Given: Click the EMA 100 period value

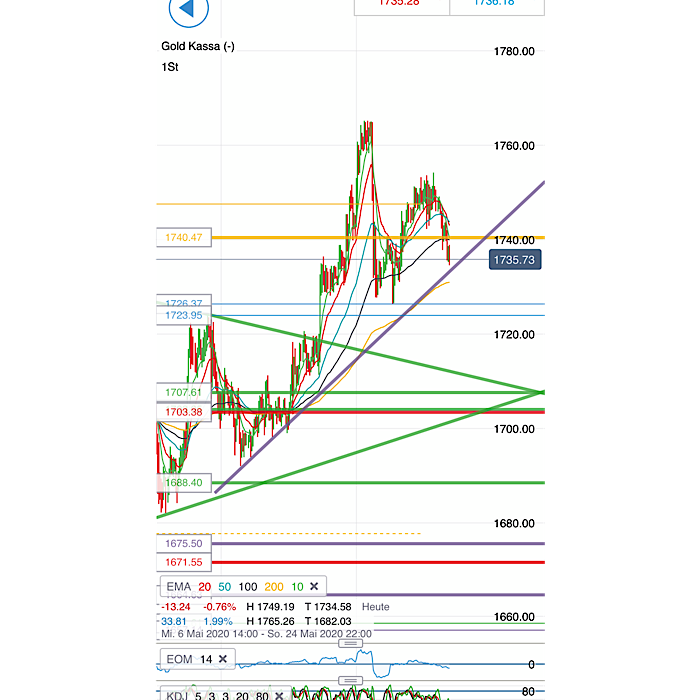Looking at the screenshot, I should coord(248,587).
